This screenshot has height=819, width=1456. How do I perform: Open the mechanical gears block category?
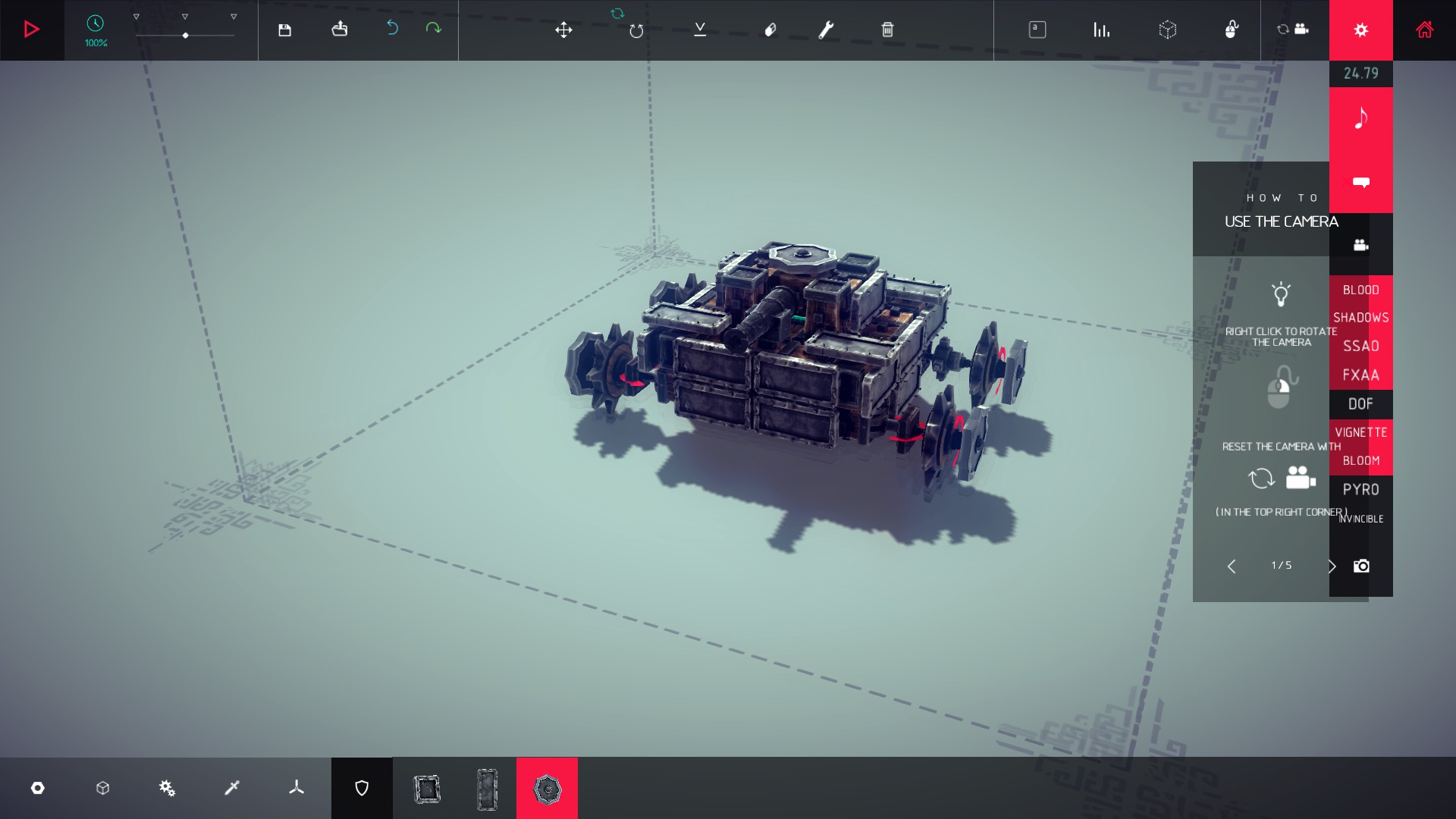click(167, 789)
